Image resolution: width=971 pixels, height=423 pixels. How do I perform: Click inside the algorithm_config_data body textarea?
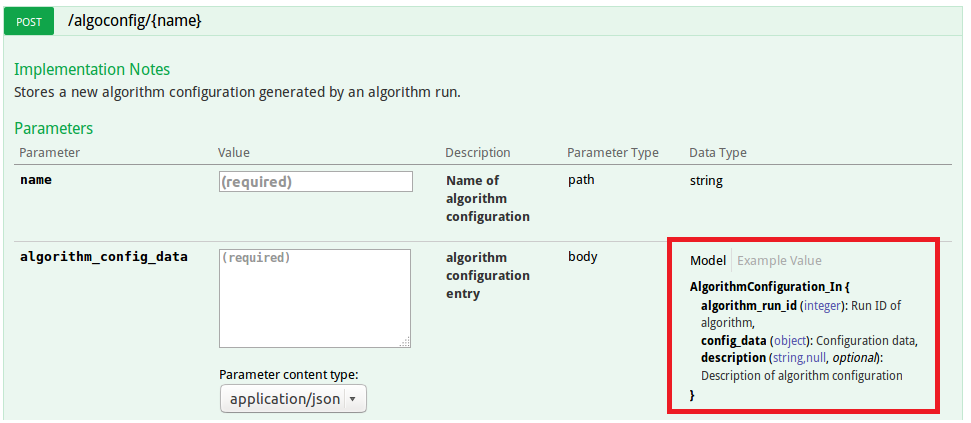pos(314,298)
